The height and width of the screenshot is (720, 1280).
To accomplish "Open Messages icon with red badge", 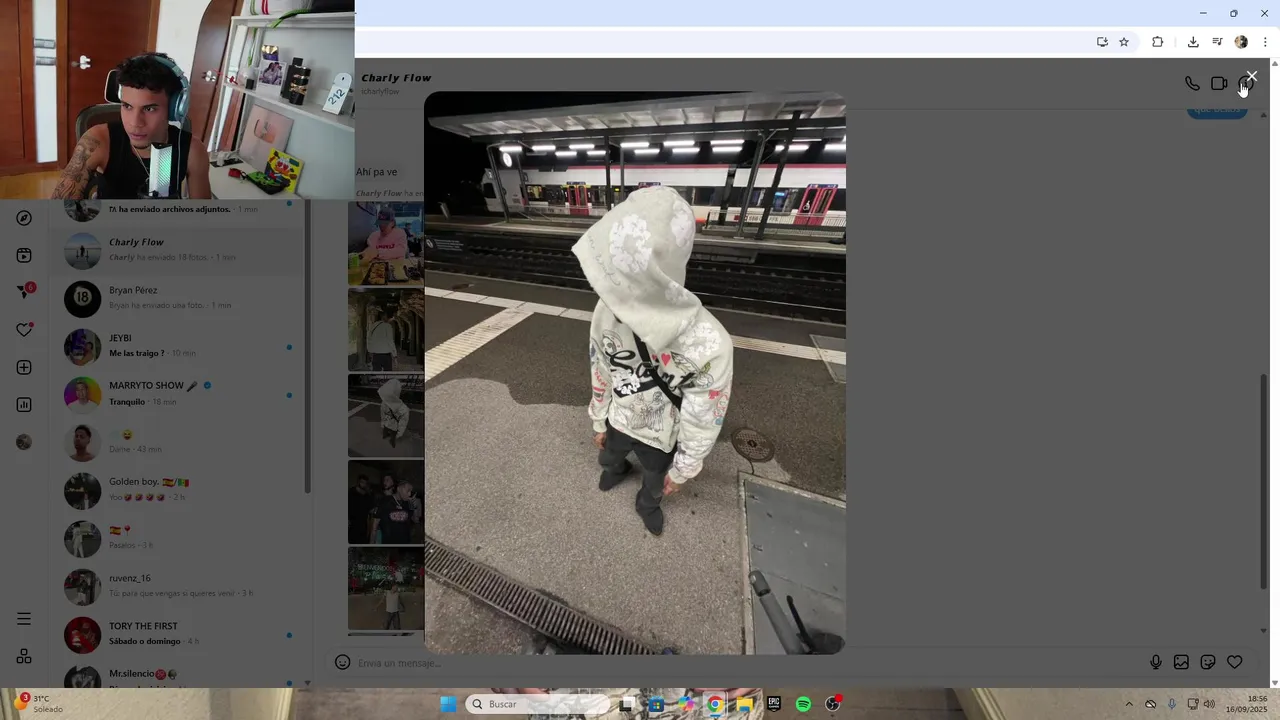I will click(25, 291).
